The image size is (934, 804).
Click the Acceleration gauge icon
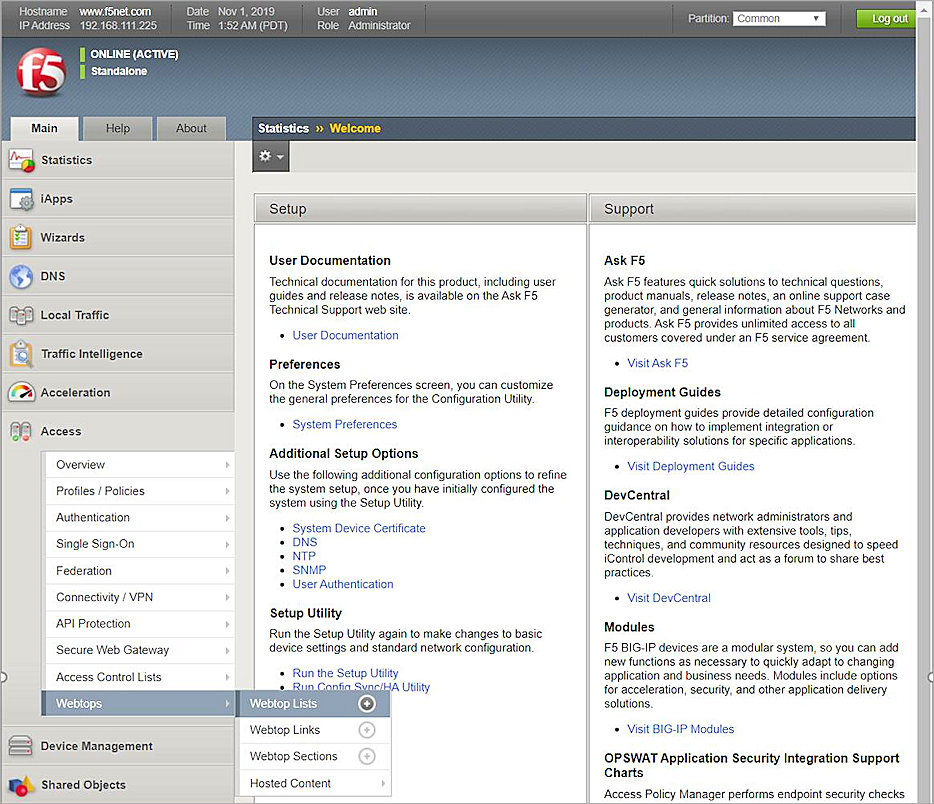pos(22,393)
